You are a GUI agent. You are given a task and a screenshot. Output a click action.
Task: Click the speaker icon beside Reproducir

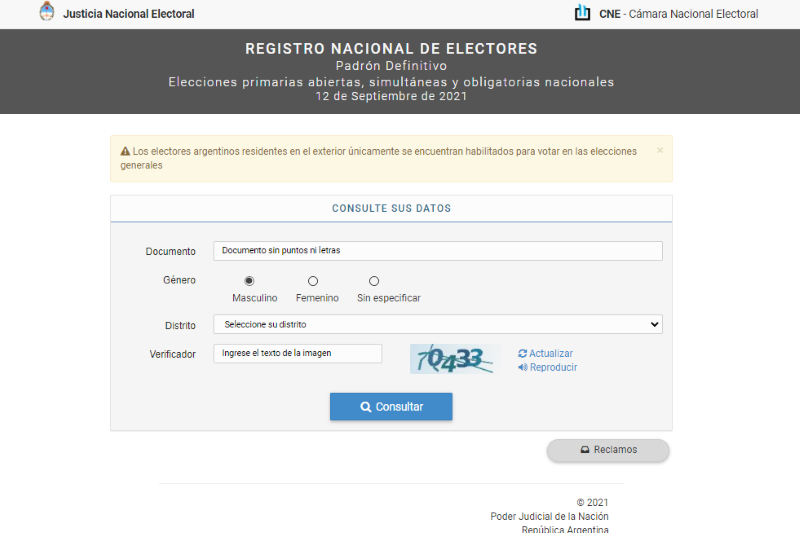tap(522, 367)
